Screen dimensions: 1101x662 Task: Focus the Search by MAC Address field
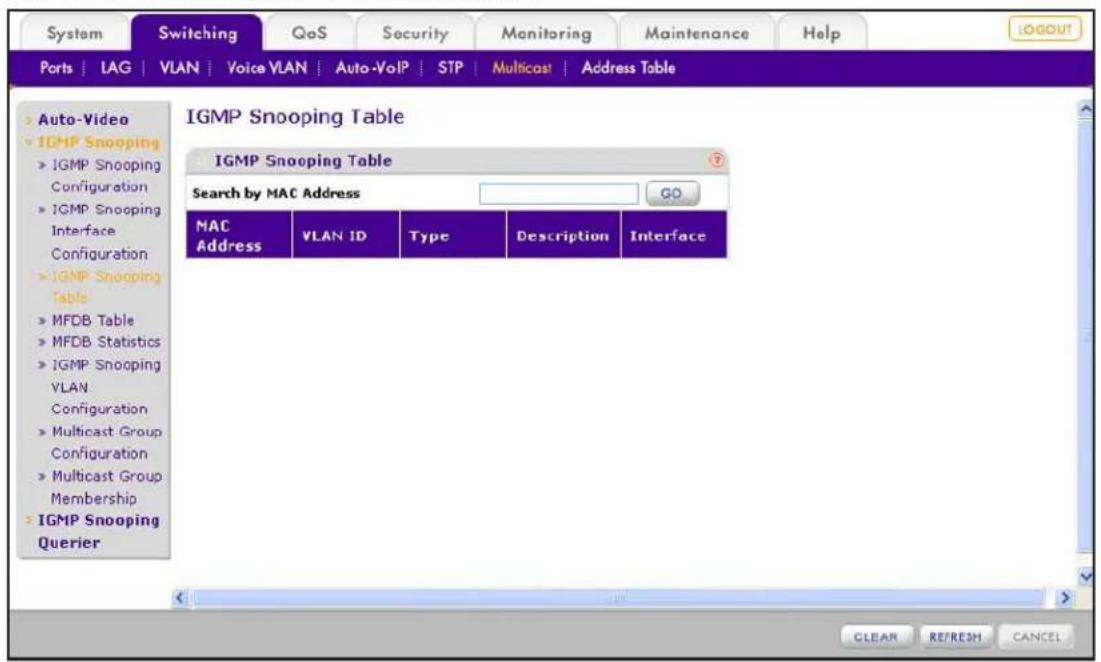[559, 194]
